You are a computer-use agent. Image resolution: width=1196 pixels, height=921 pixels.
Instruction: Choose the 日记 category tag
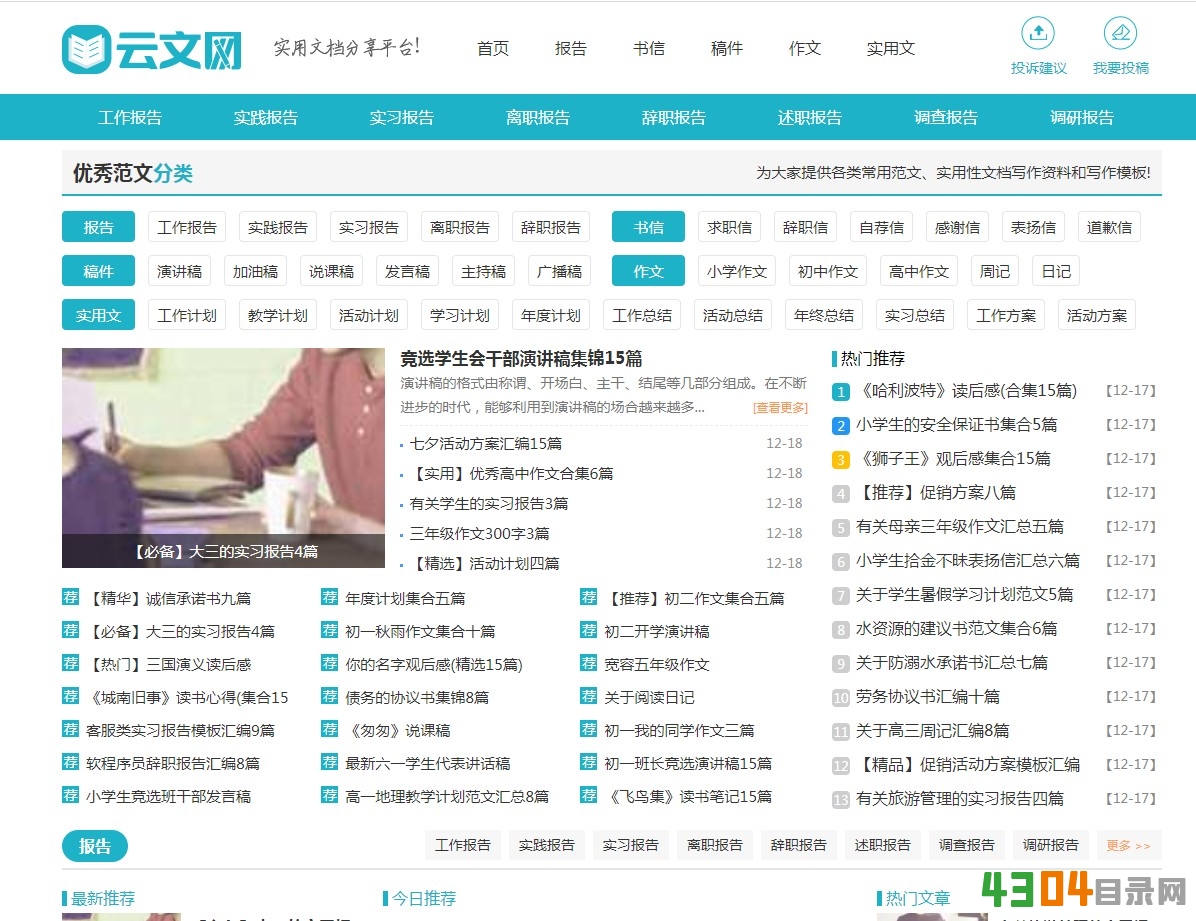point(1056,271)
